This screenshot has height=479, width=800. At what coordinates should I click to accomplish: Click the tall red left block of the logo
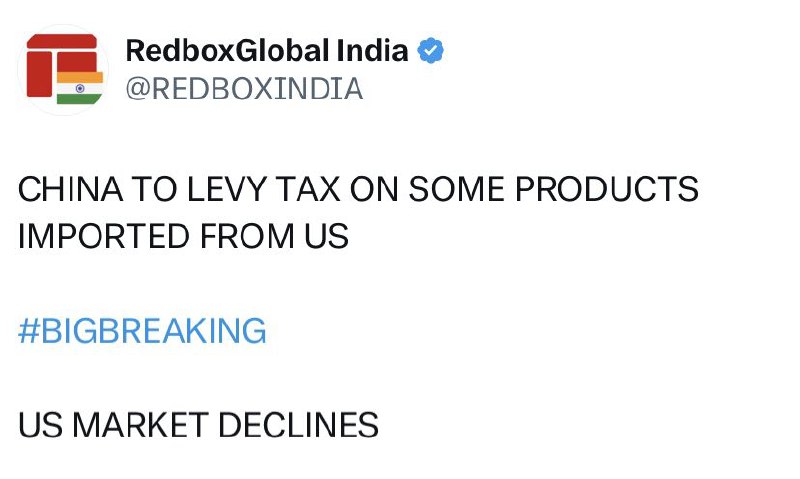(x=39, y=74)
